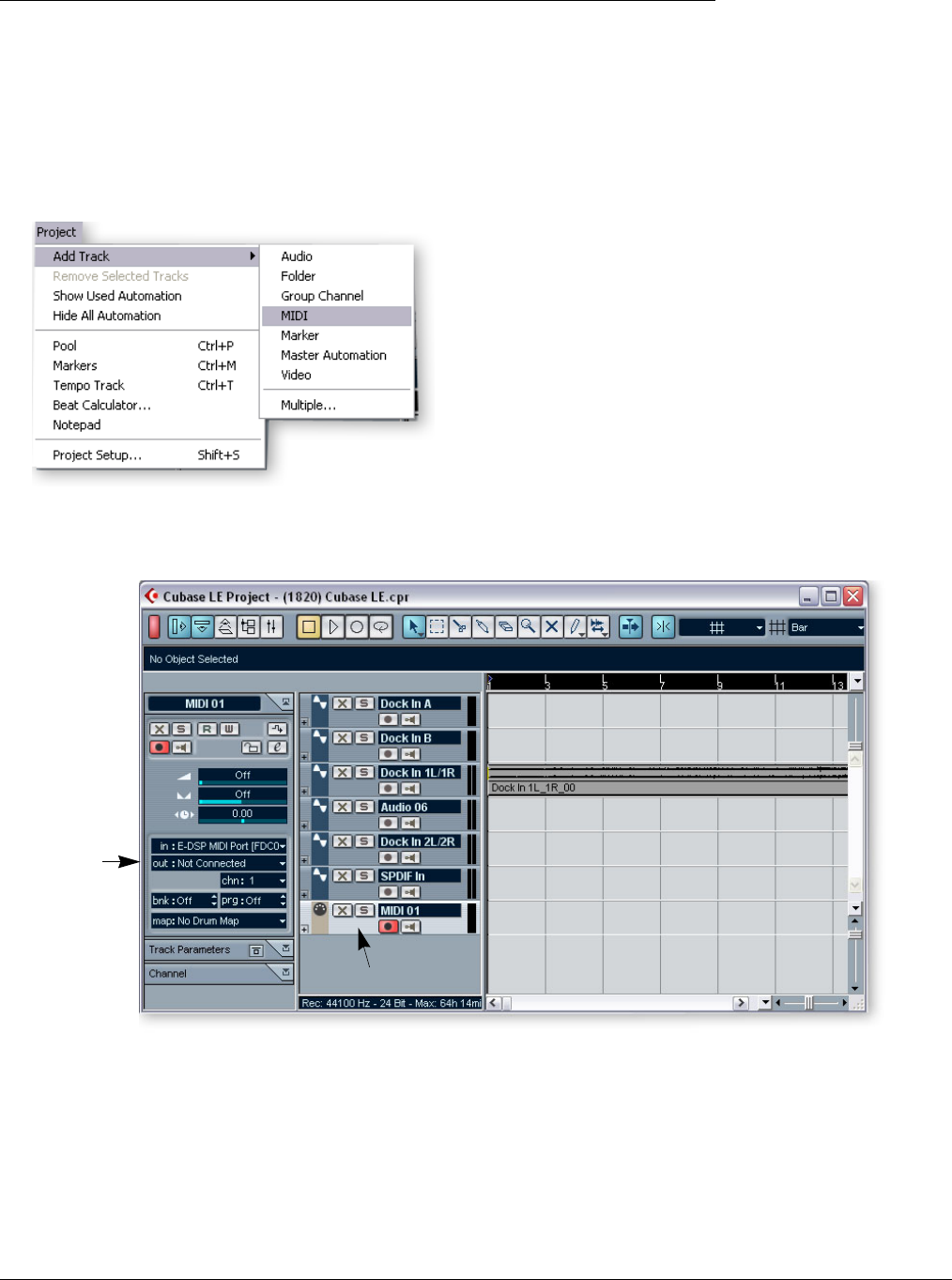Adjust the volume Off slider in inspector
This screenshot has width=952, height=1280.
click(242, 776)
